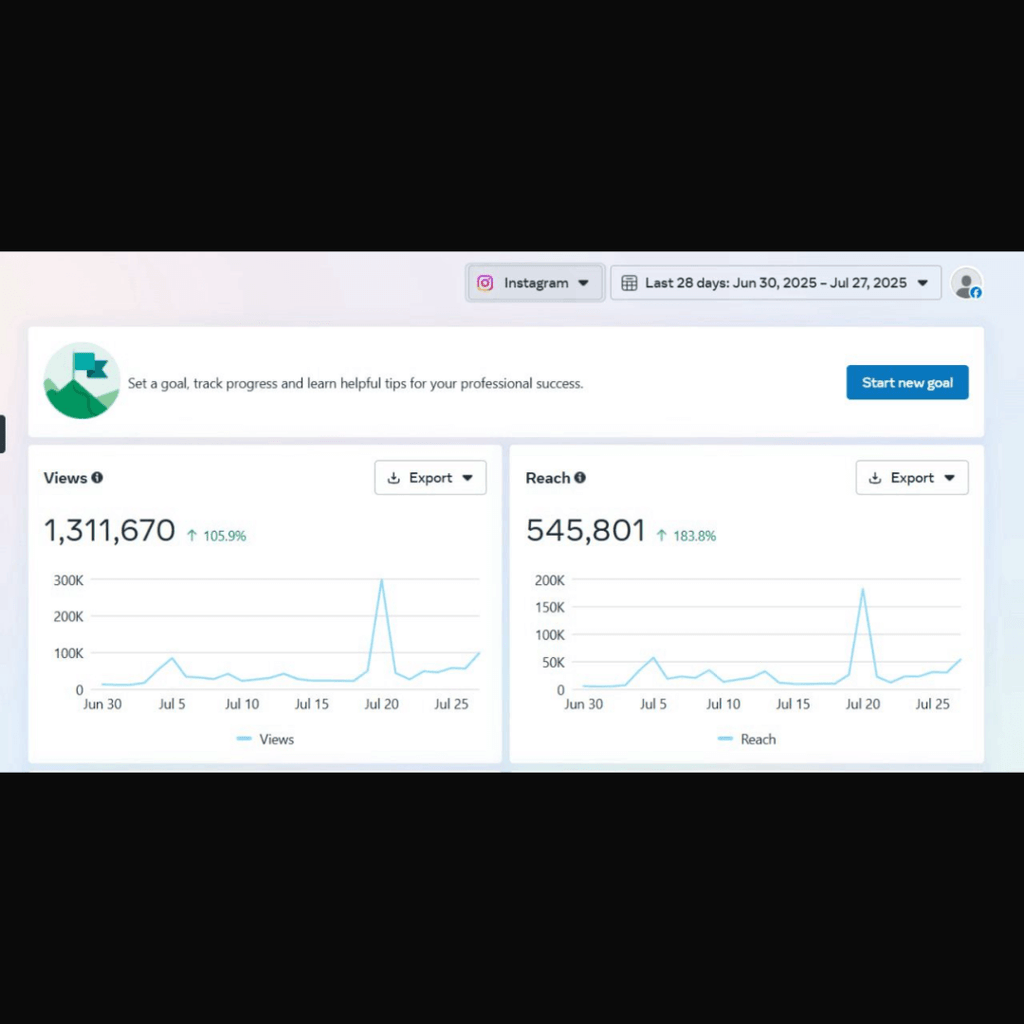
Task: Toggle the Reach legend below the chart
Action: click(746, 739)
